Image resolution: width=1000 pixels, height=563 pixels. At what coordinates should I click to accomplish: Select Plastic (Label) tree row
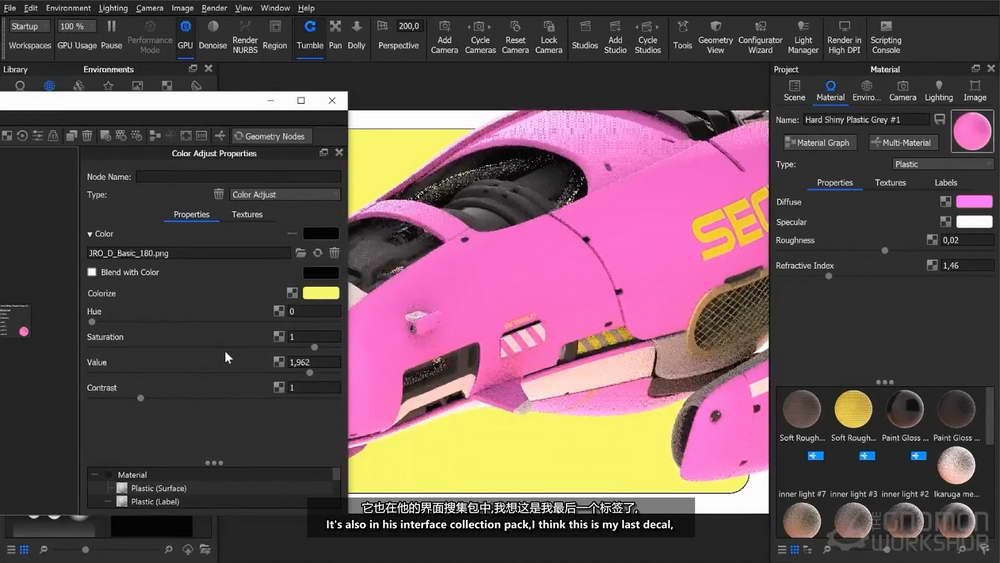click(x=154, y=502)
